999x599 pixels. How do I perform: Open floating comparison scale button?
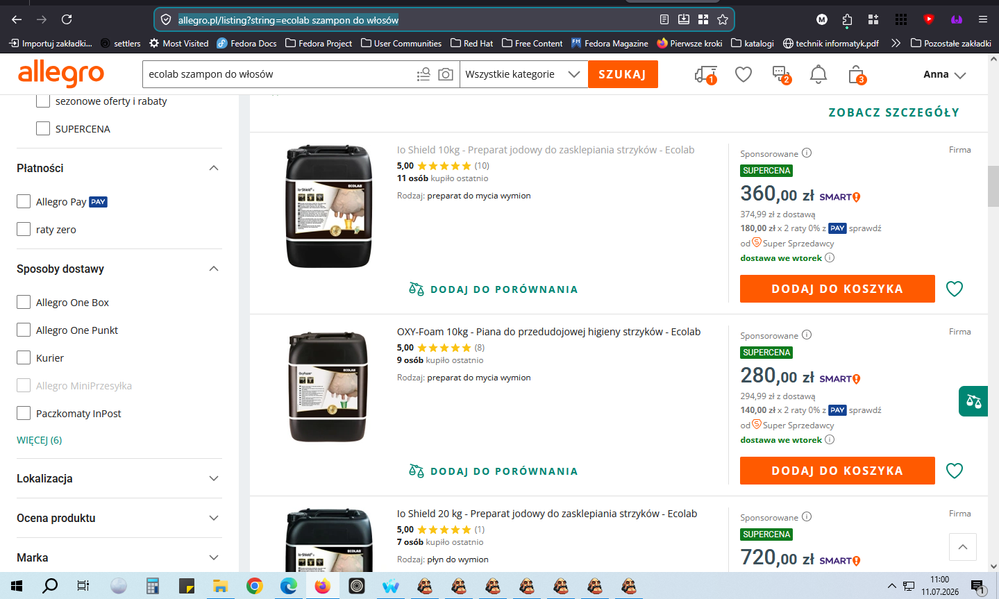tap(974, 401)
